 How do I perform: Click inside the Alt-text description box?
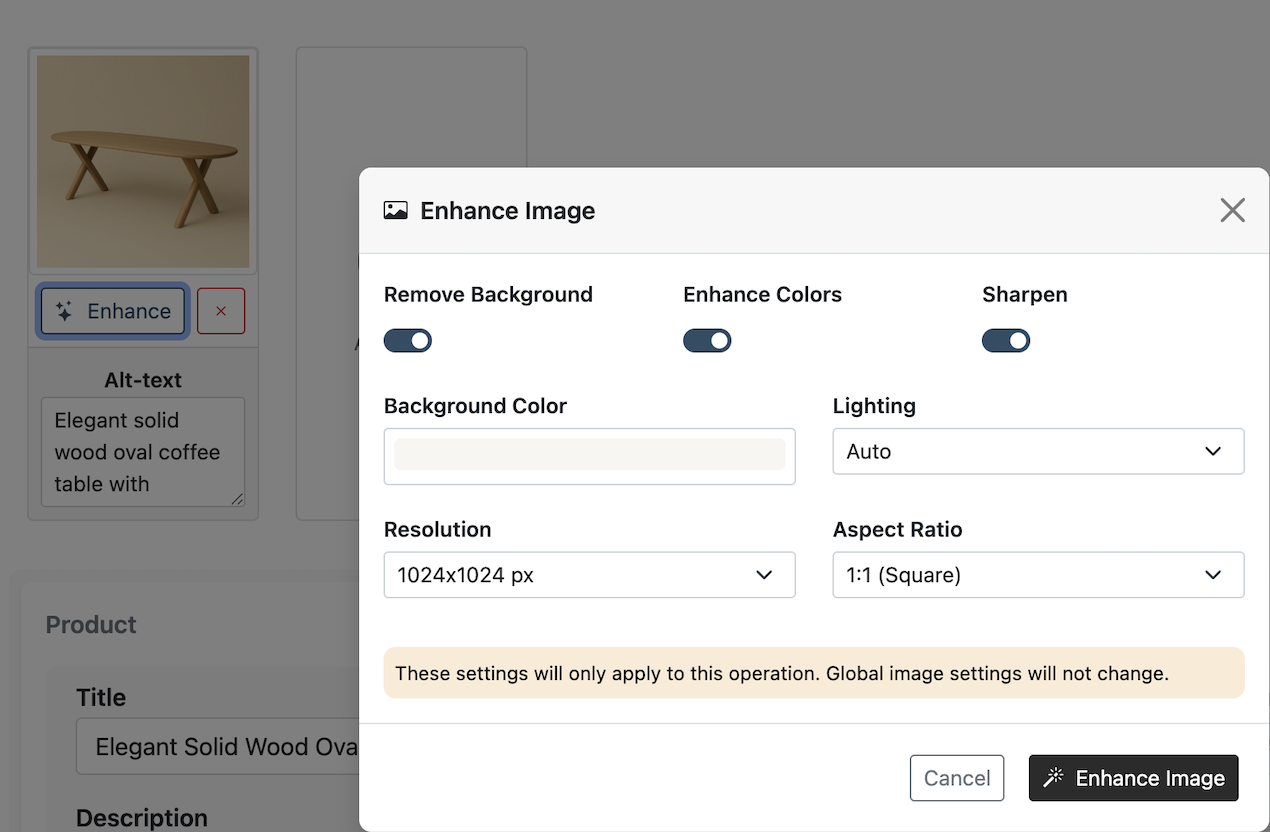click(x=142, y=452)
